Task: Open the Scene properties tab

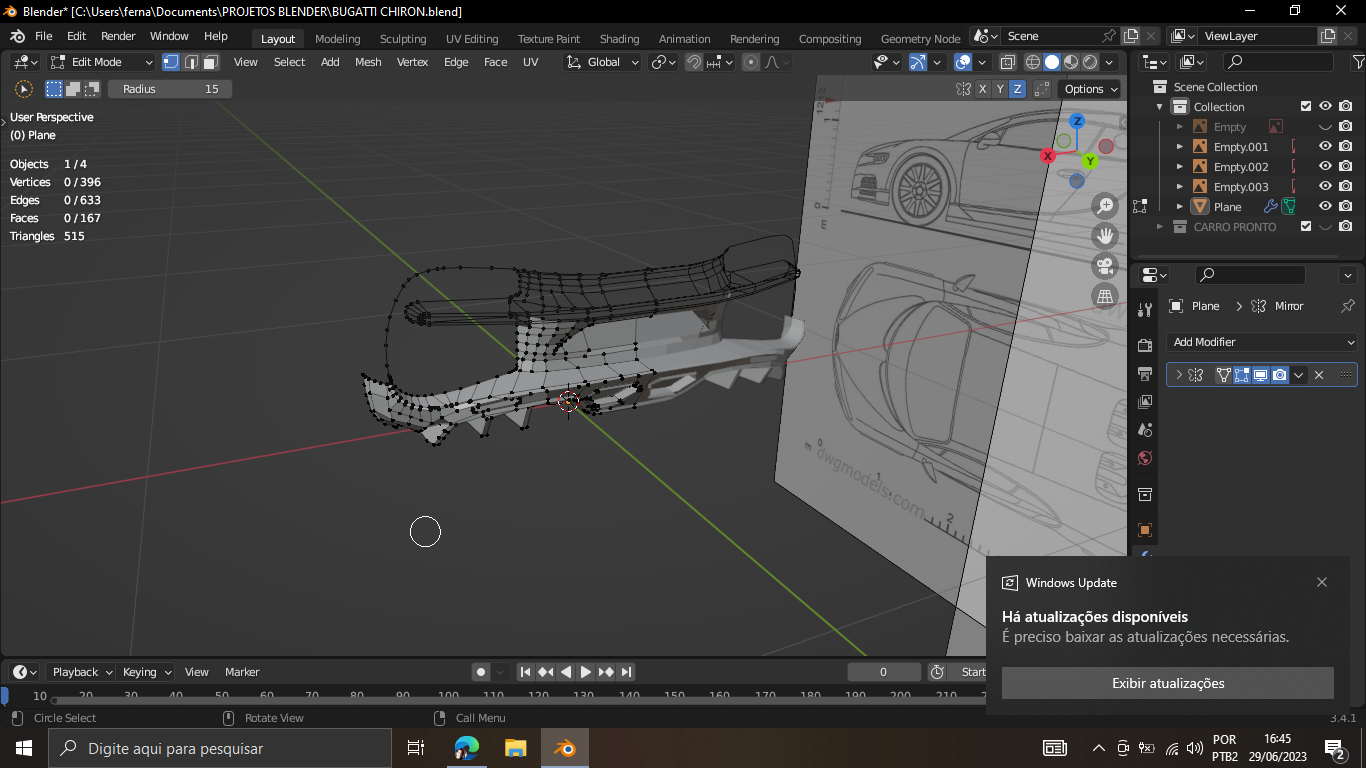Action: pos(1145,430)
